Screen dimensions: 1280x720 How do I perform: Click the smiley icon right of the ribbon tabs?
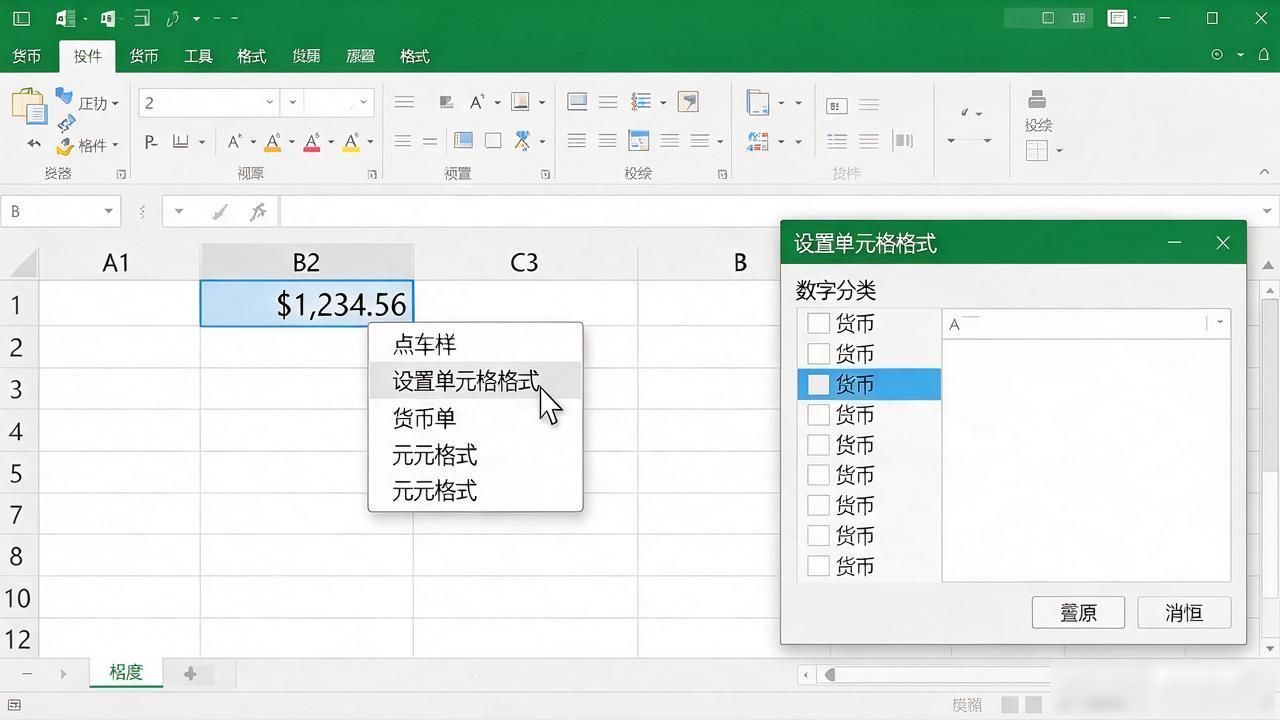[x=1217, y=55]
